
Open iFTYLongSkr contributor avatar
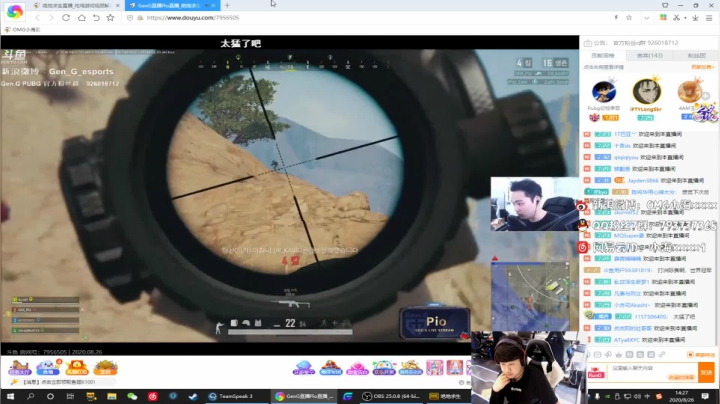click(x=647, y=91)
